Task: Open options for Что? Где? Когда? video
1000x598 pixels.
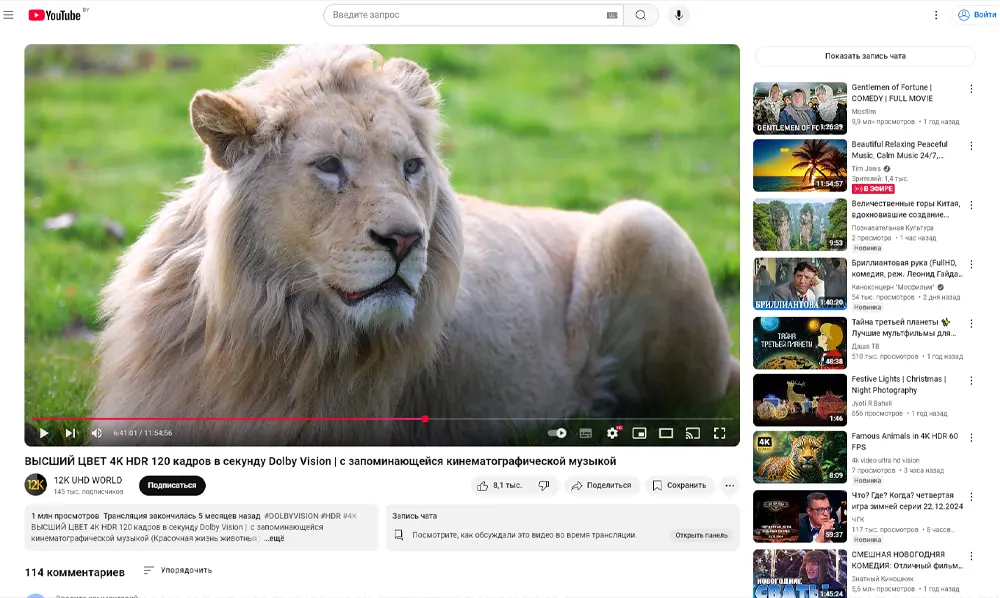Action: click(971, 497)
